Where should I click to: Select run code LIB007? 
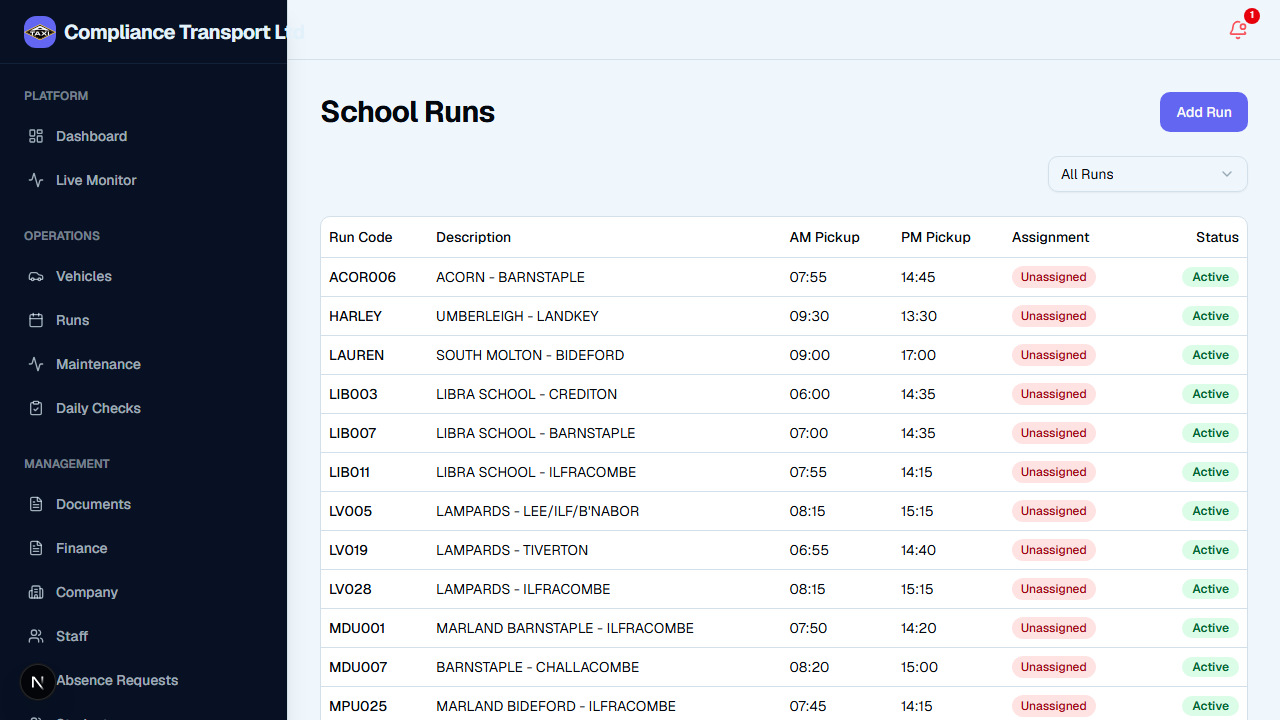point(353,433)
